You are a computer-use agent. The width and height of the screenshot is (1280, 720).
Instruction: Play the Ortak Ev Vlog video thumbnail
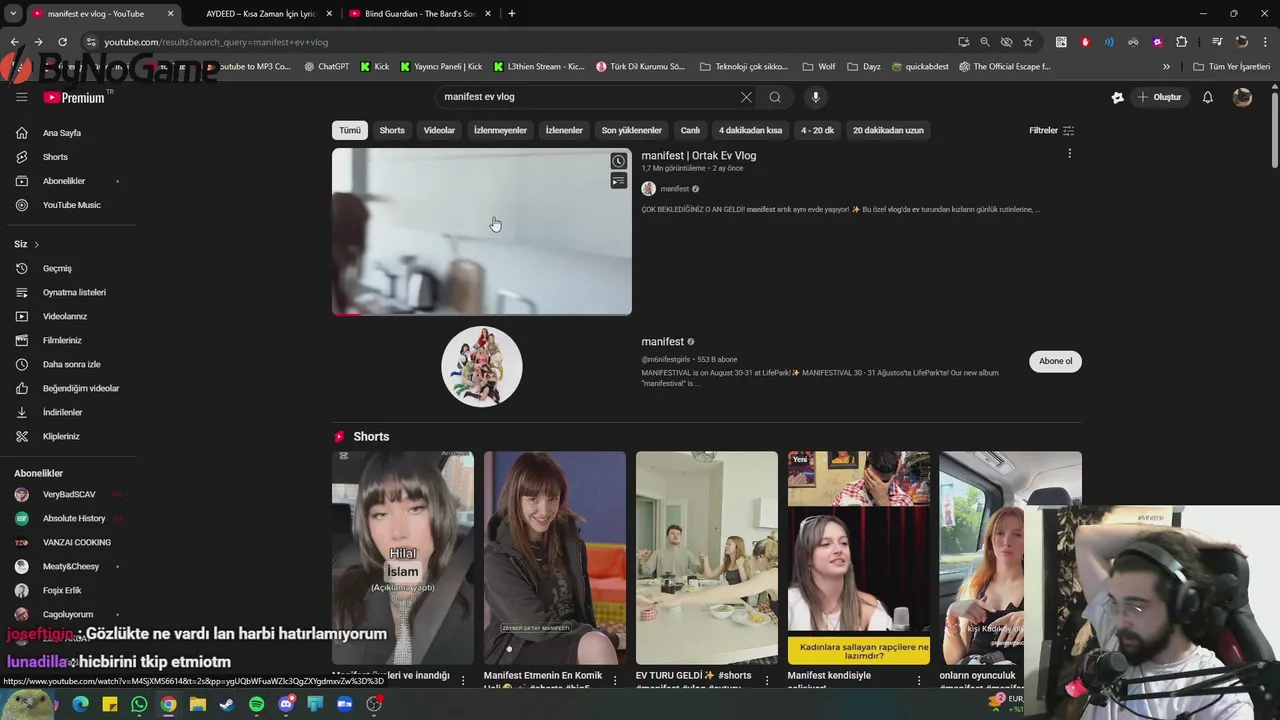[x=482, y=232]
